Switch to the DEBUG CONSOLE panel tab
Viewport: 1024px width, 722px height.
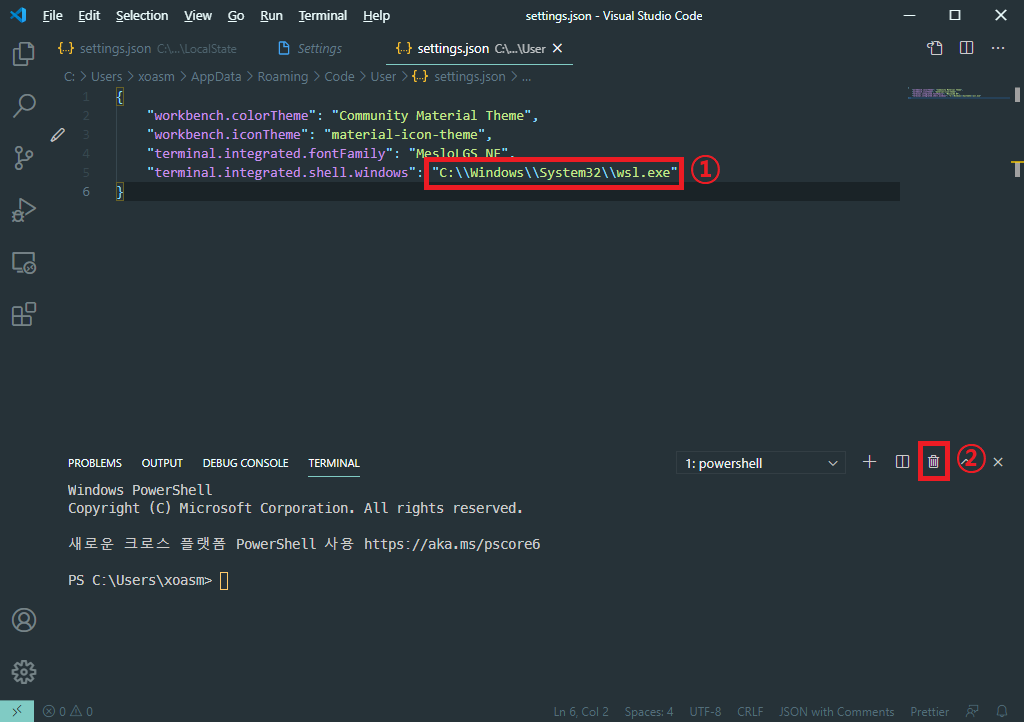tap(246, 463)
